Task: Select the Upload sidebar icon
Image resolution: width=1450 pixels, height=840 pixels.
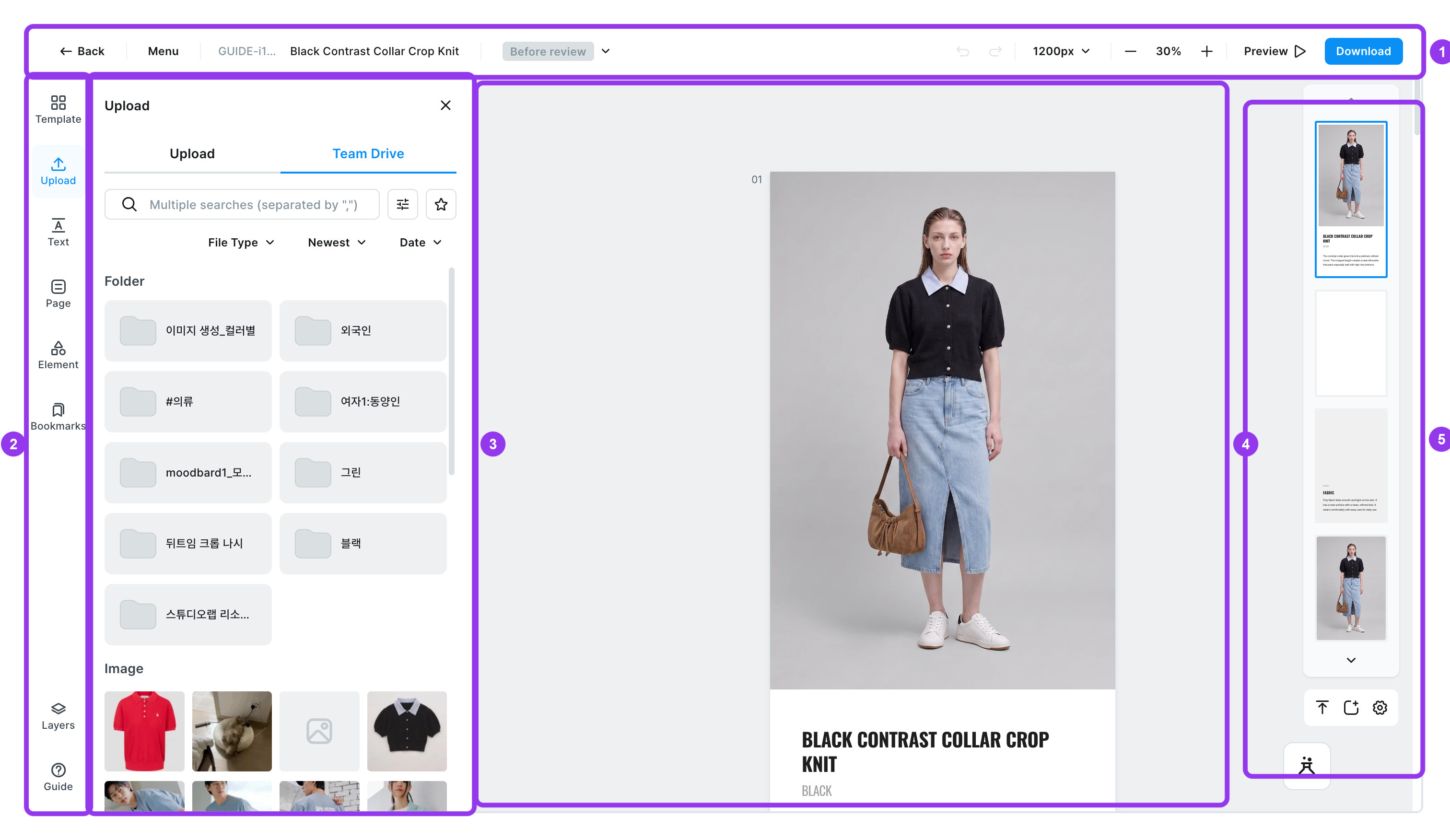Action: point(58,171)
